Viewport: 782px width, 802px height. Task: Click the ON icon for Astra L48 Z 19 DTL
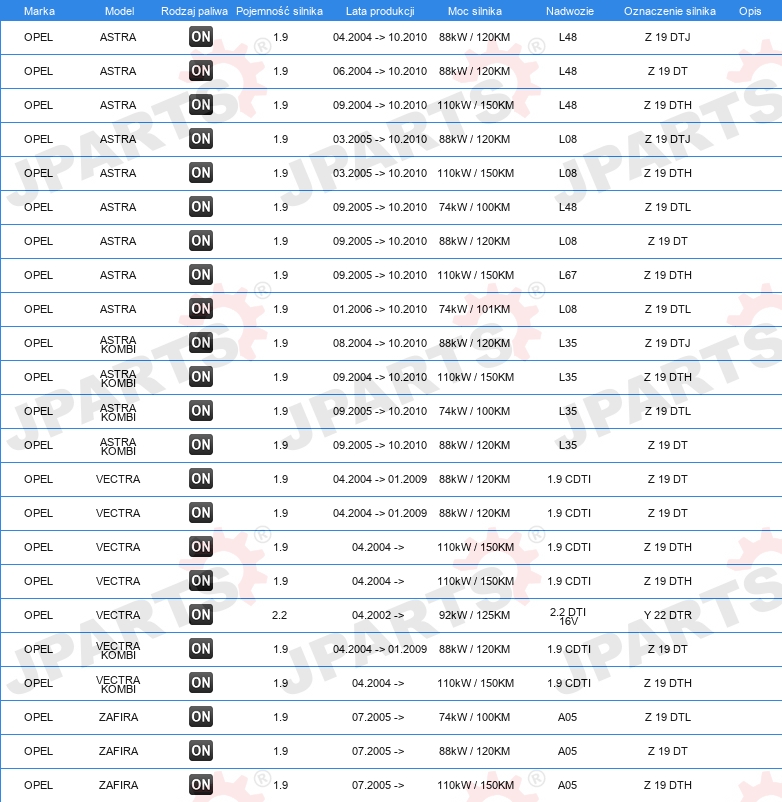(200, 207)
